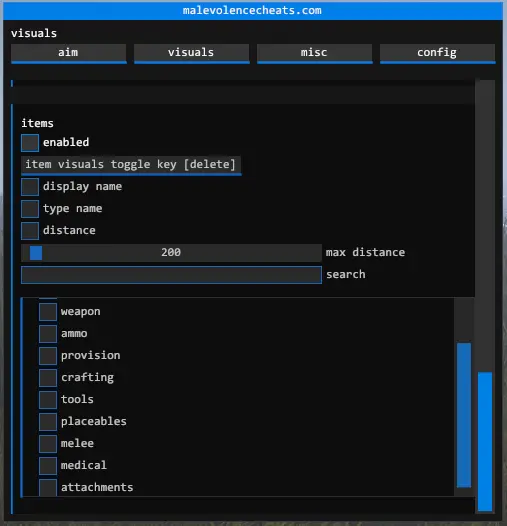
Task: Click the item list scrollbar thumb
Action: coord(464,415)
